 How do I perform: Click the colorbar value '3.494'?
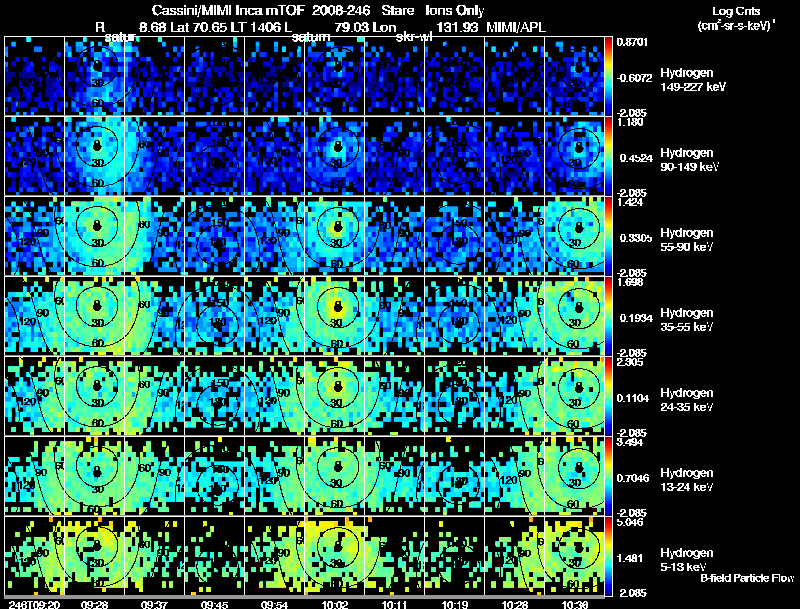pos(630,442)
